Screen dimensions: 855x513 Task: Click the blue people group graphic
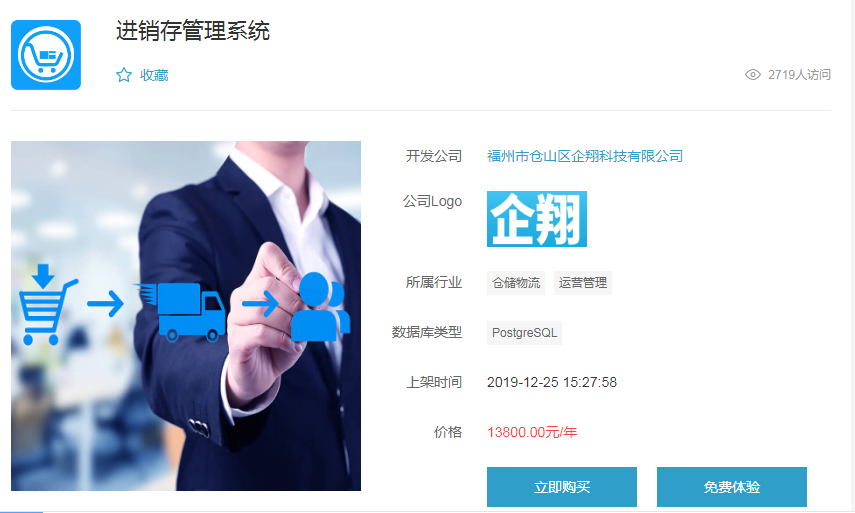[320, 307]
